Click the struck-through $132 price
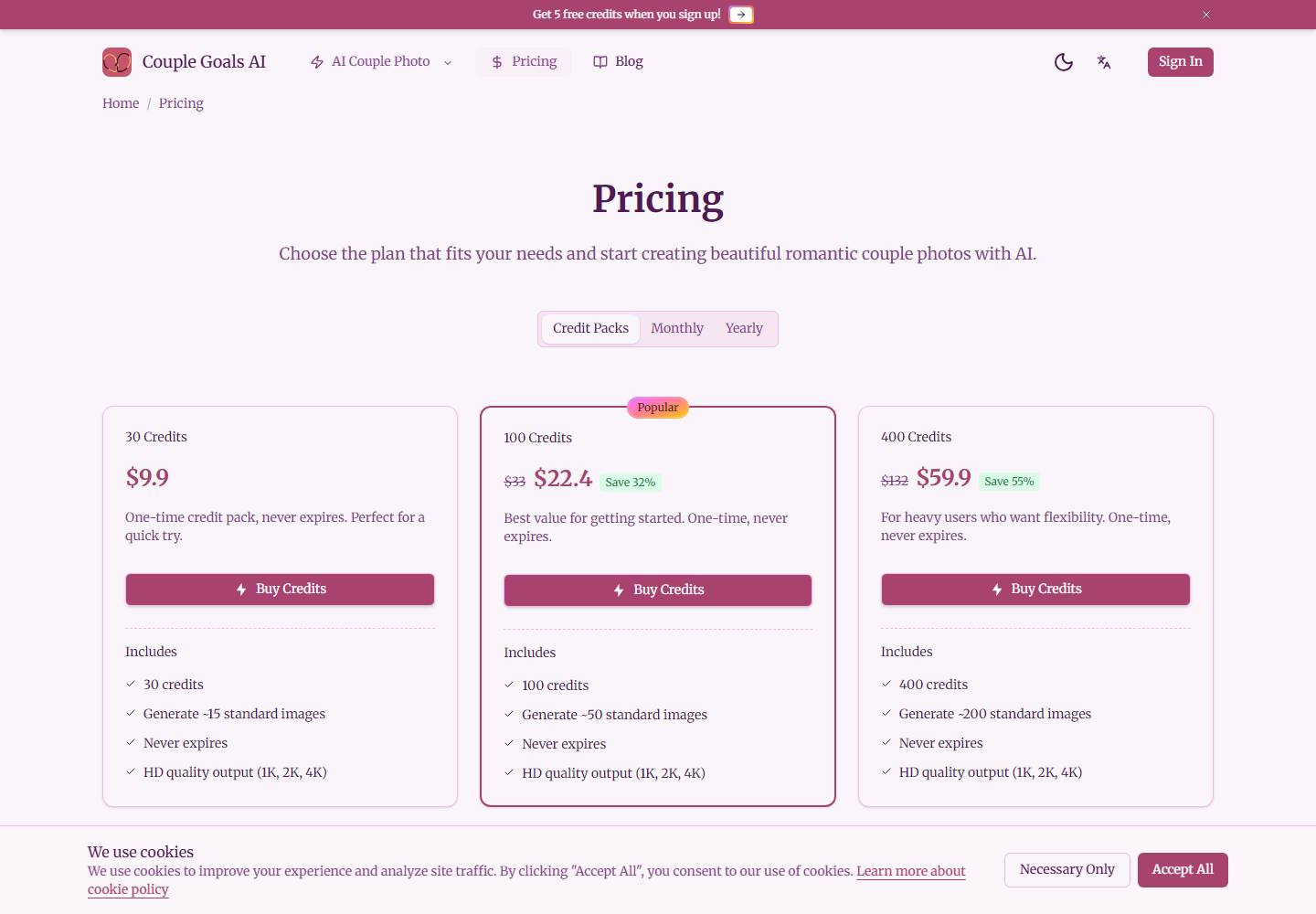This screenshot has height=914, width=1316. pyautogui.click(x=895, y=481)
